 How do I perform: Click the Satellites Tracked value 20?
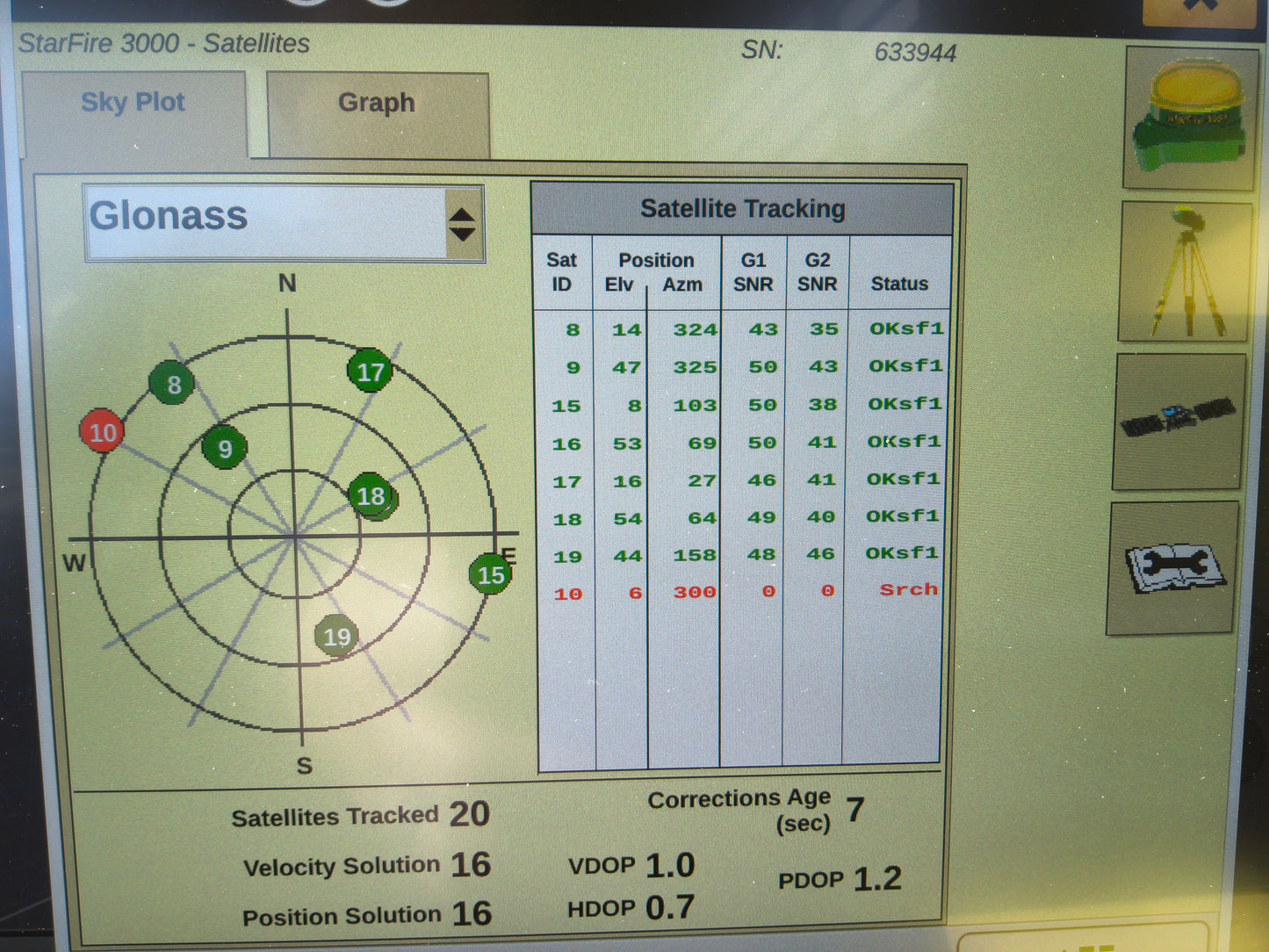tap(470, 813)
